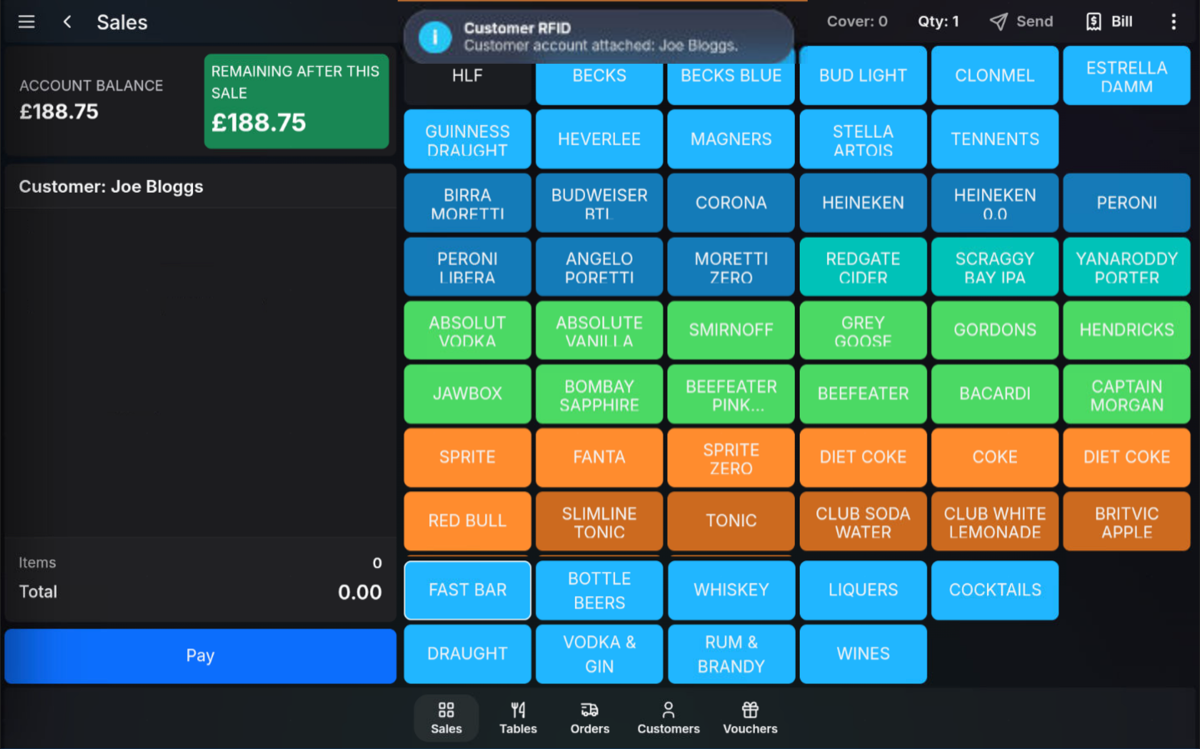1200x749 pixels.
Task: Tap the MAGNERS button
Action: coord(731,139)
